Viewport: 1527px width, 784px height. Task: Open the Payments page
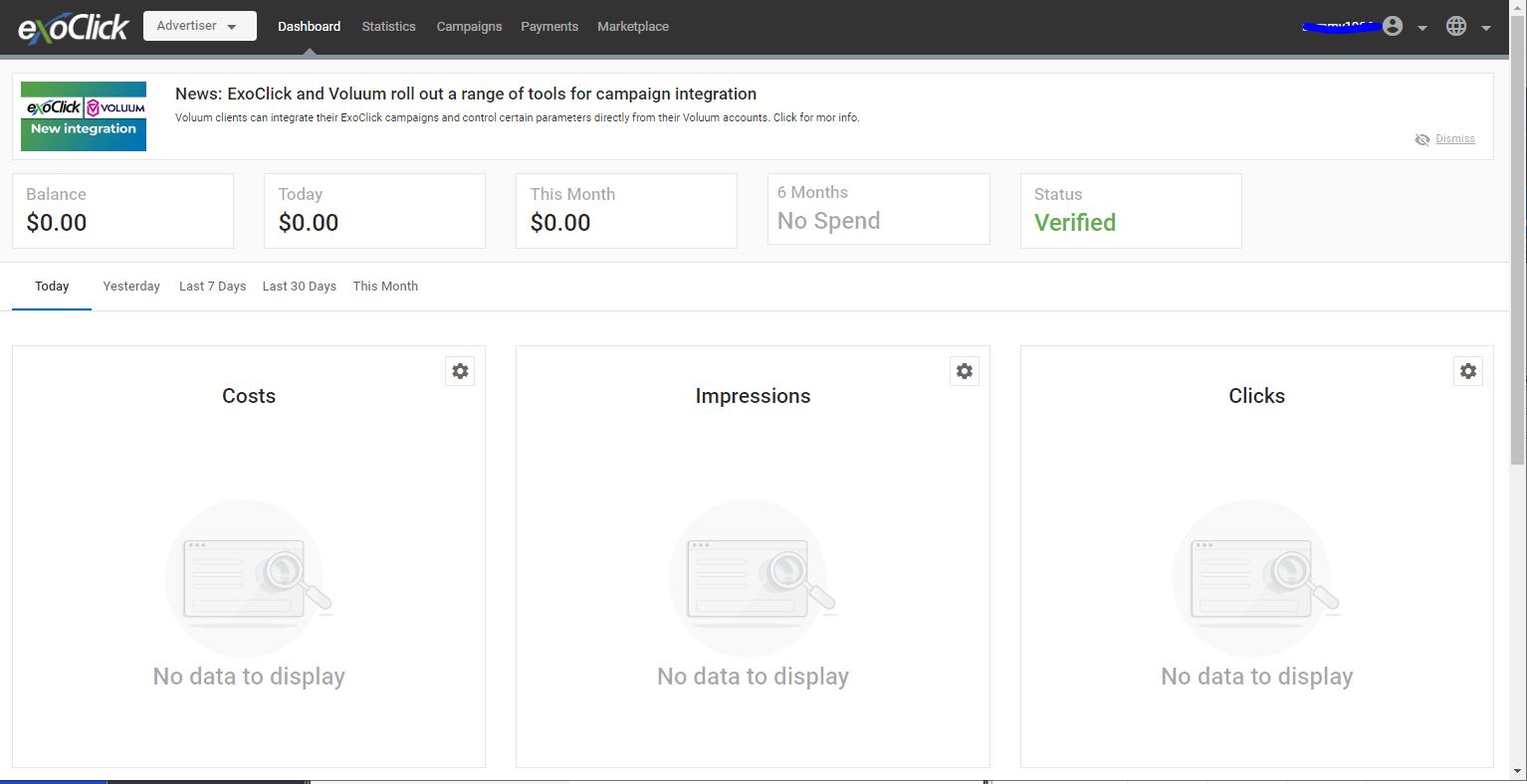pos(549,27)
